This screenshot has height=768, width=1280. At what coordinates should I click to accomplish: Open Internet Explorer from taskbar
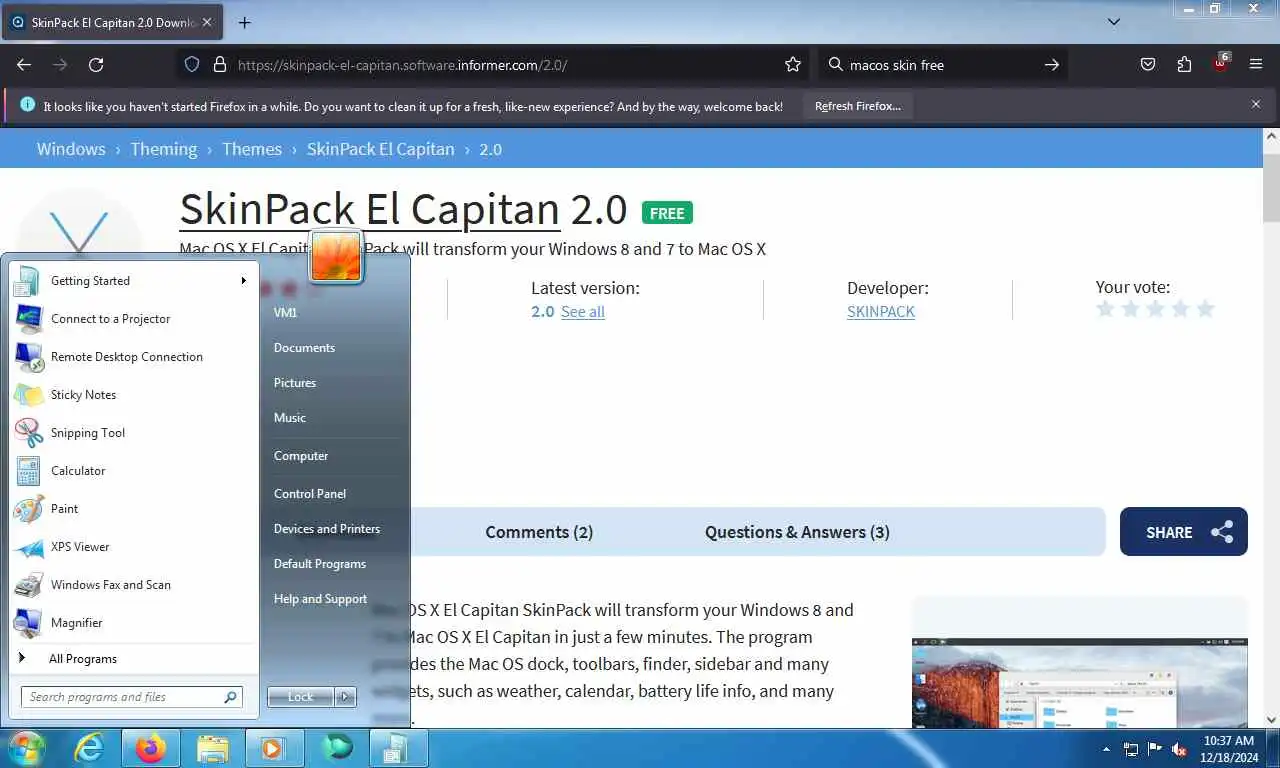89,748
